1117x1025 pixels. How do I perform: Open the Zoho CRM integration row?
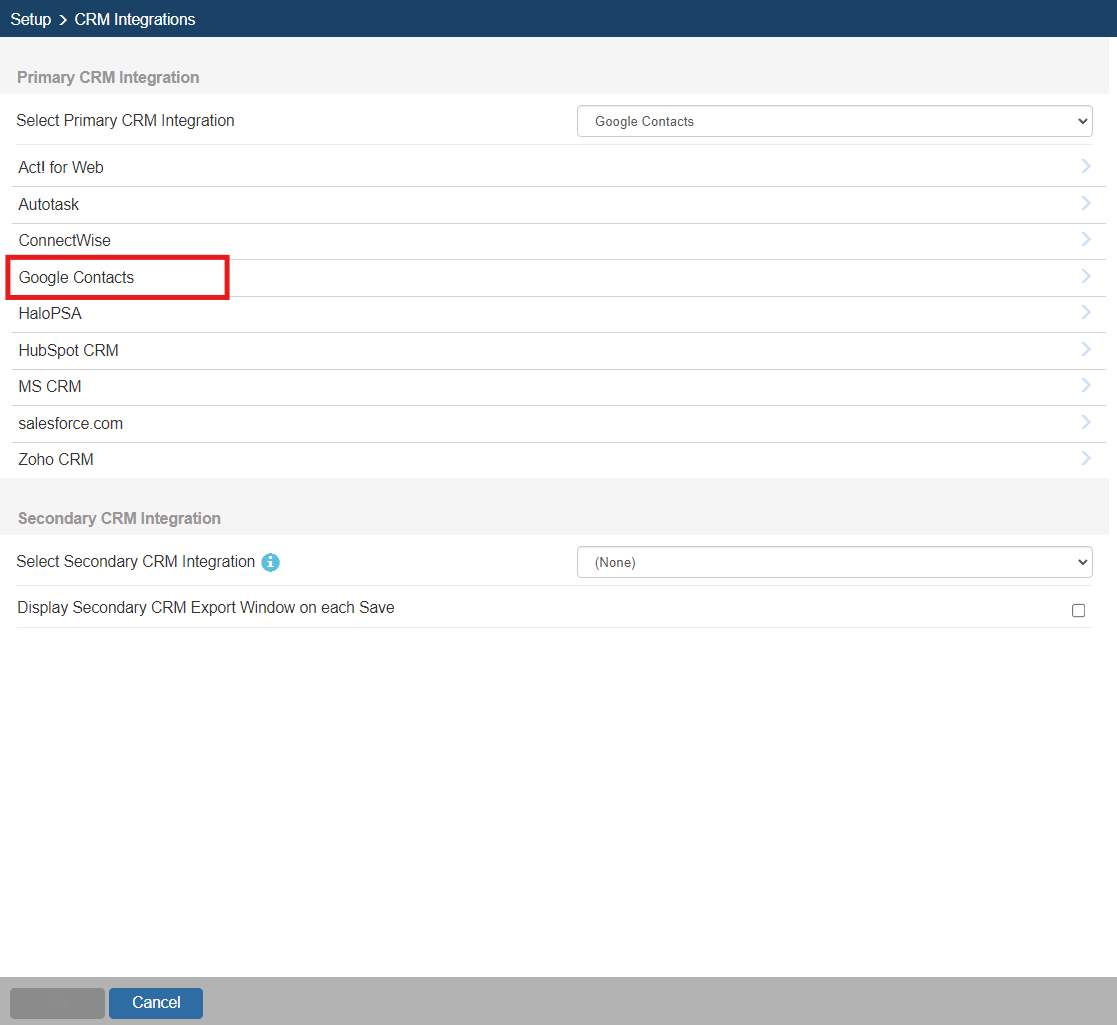click(558, 460)
